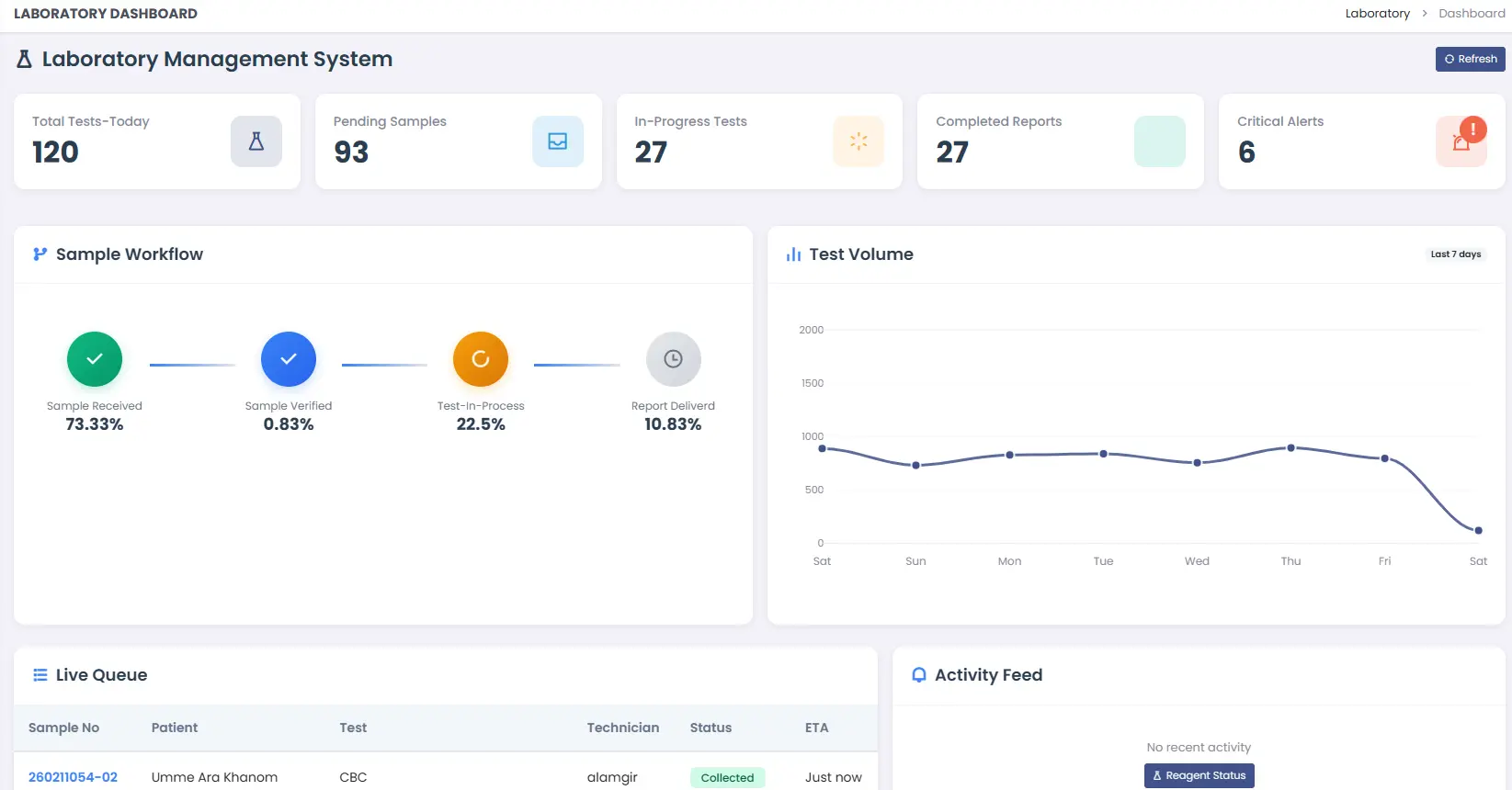The height and width of the screenshot is (790, 1512).
Task: Click the Pending Samples value 93
Action: point(351,152)
